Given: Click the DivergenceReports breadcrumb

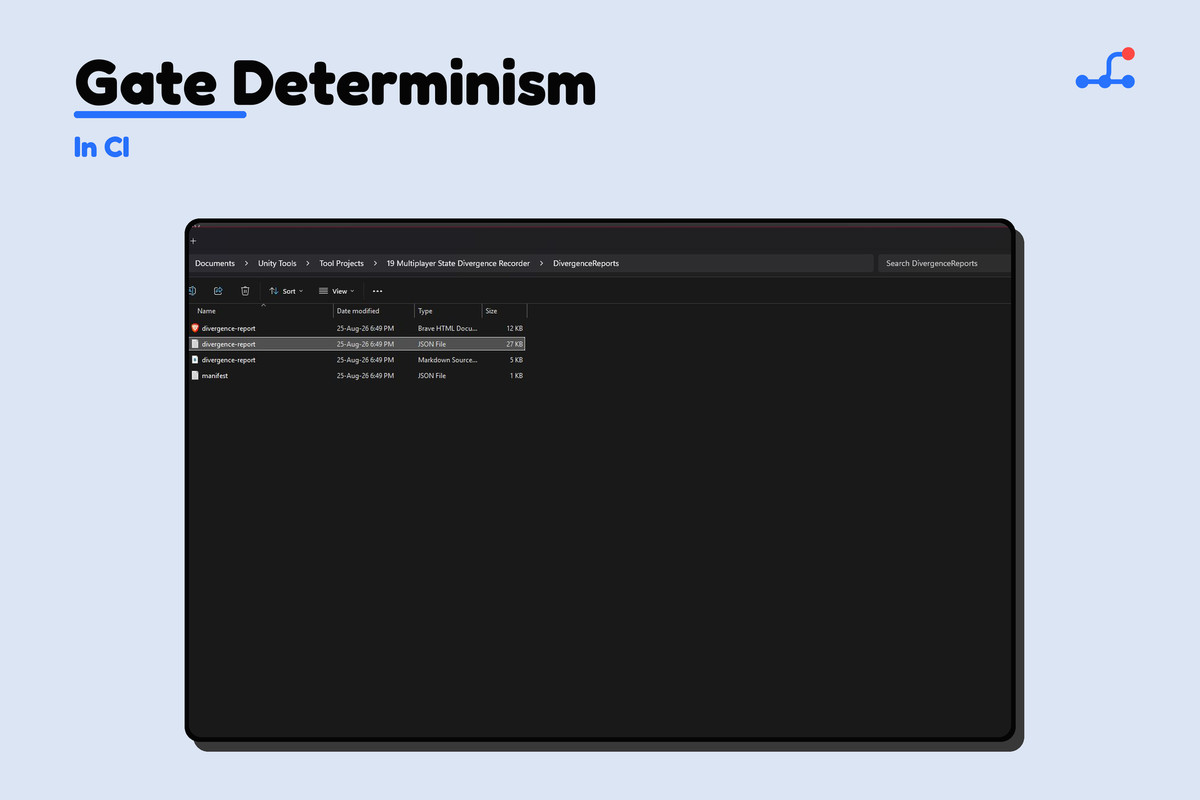Looking at the screenshot, I should (586, 263).
